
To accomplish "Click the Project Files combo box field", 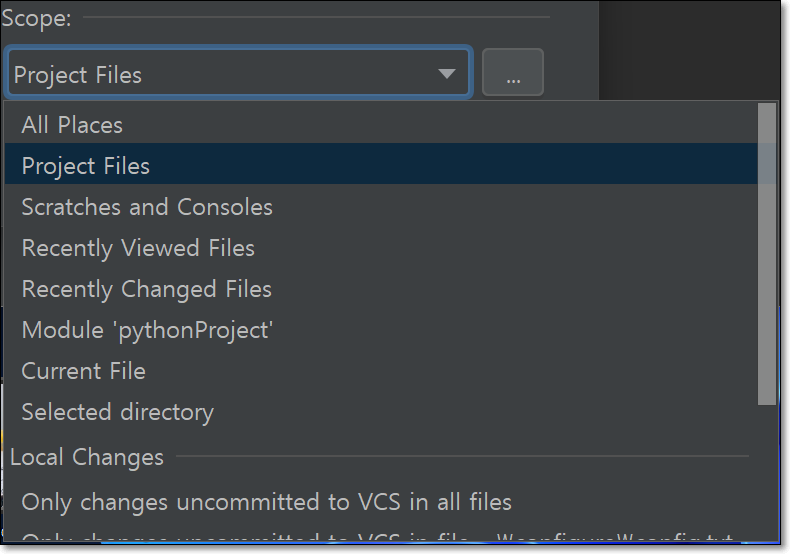I will click(x=239, y=72).
